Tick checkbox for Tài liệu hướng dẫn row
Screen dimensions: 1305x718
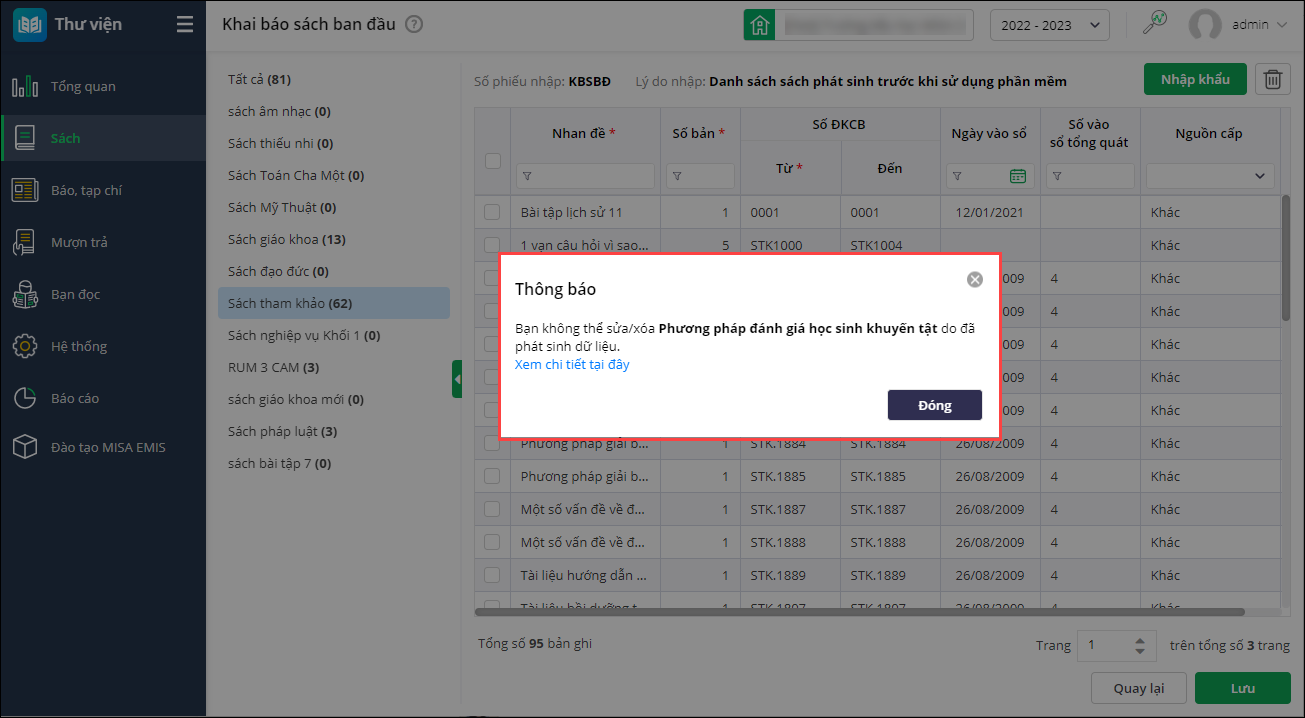(492, 575)
